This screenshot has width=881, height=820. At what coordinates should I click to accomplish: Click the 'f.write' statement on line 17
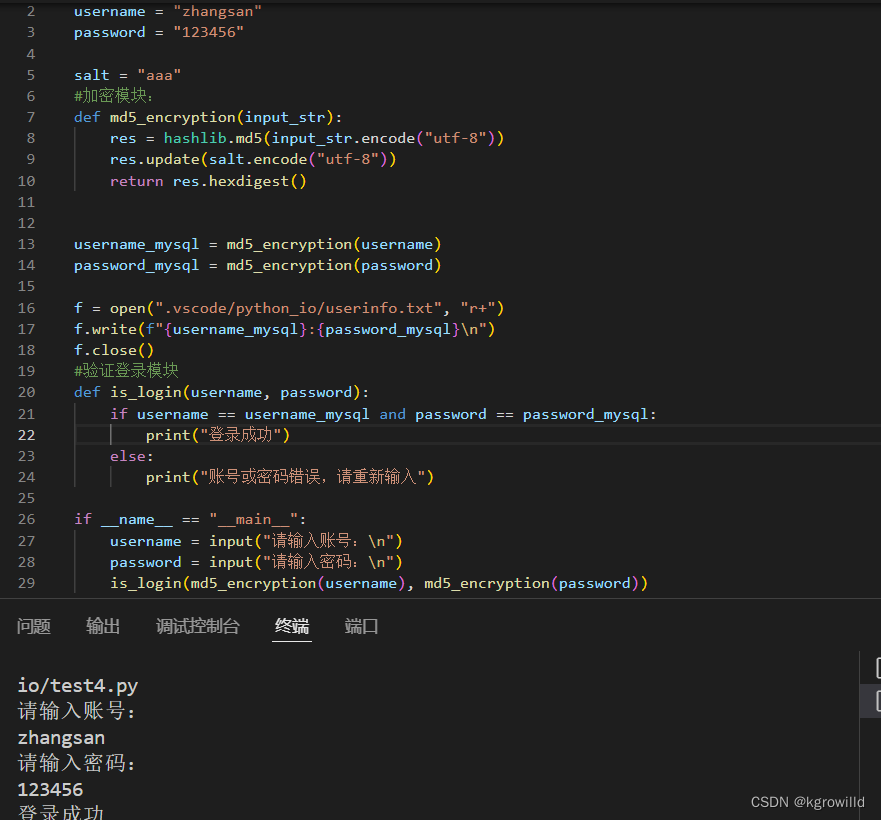pos(284,329)
